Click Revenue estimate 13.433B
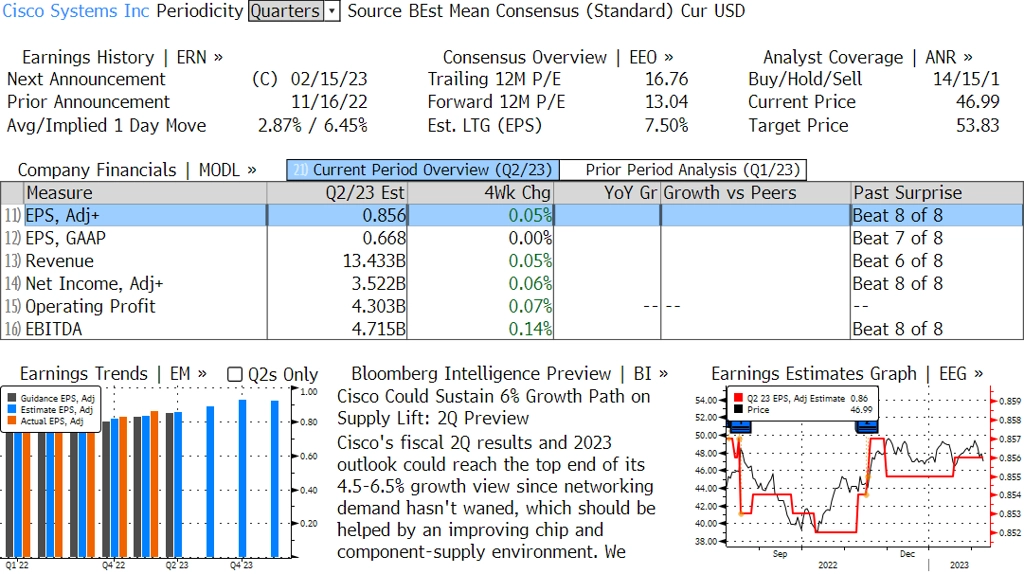This screenshot has height=574, width=1024. [374, 261]
